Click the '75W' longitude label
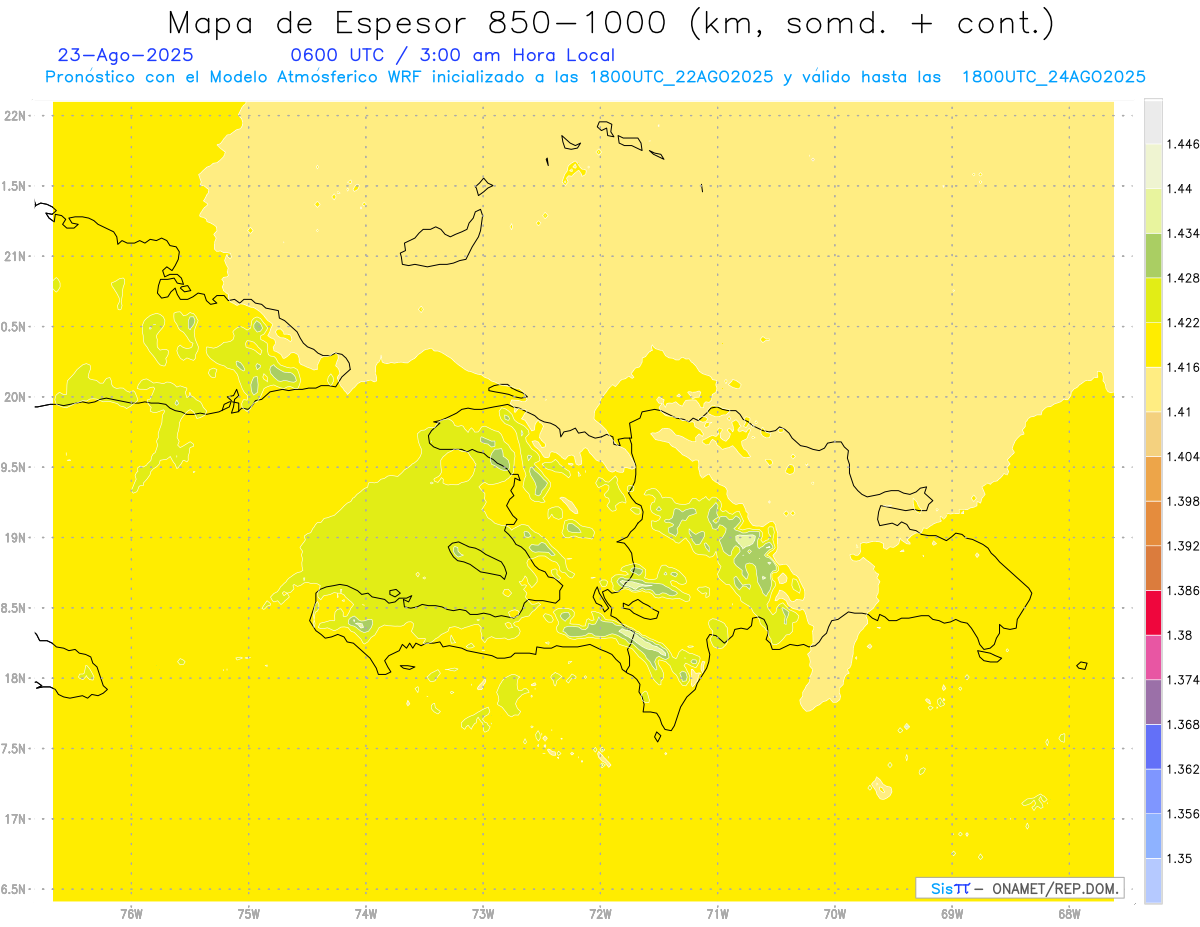Screen dimensions: 1200x927 coord(248,914)
